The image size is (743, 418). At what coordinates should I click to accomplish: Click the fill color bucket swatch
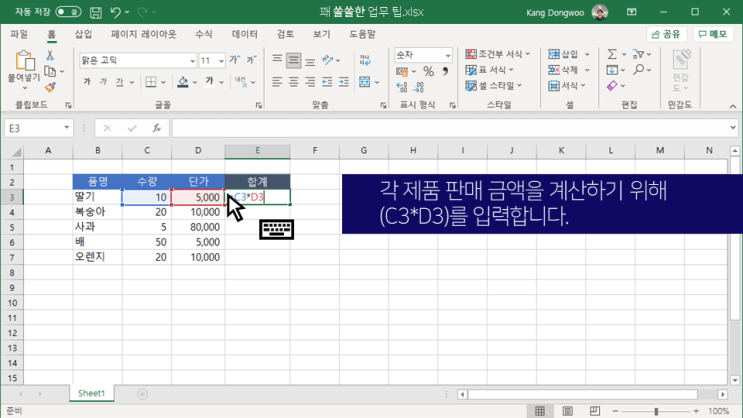tap(183, 82)
